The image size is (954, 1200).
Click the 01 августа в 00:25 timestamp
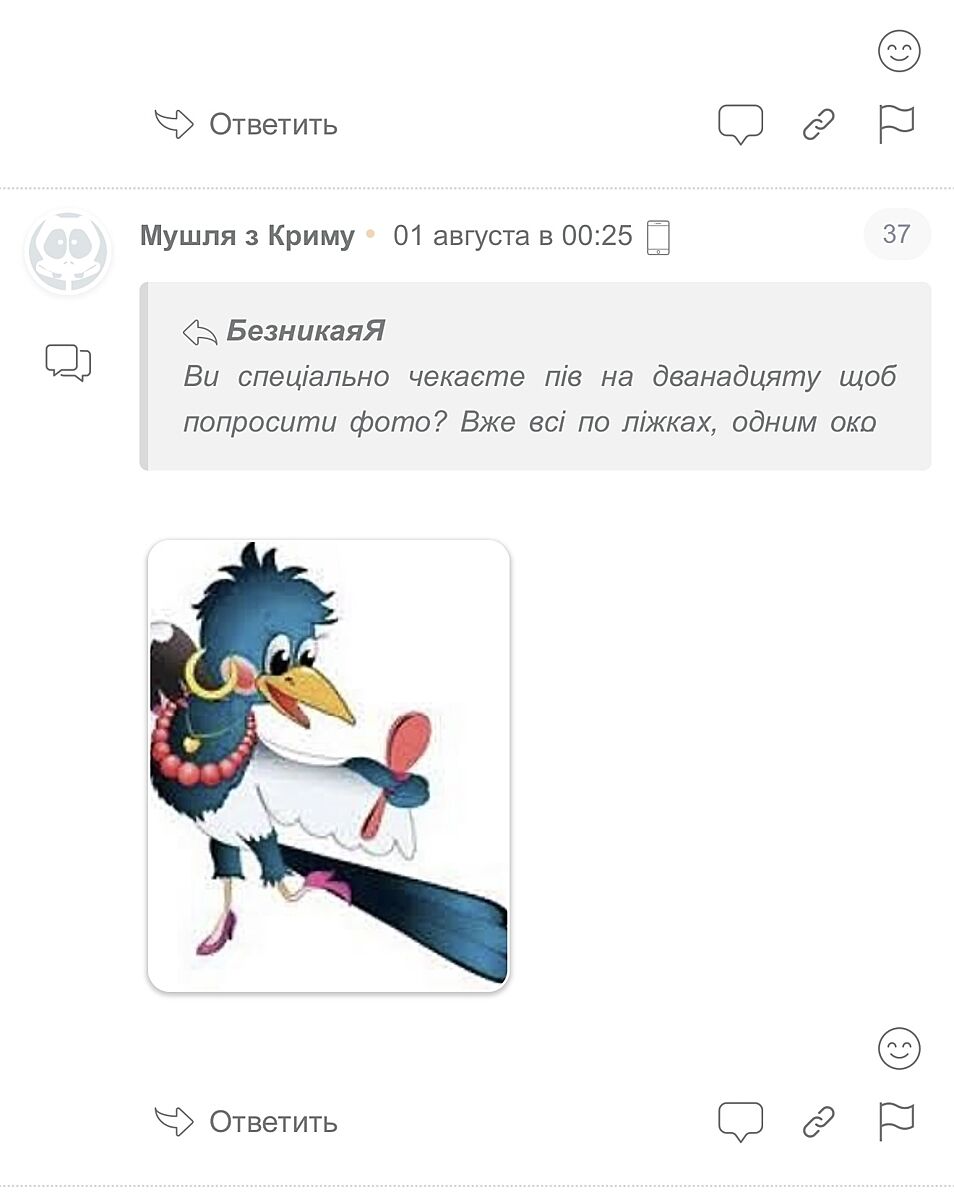point(513,236)
